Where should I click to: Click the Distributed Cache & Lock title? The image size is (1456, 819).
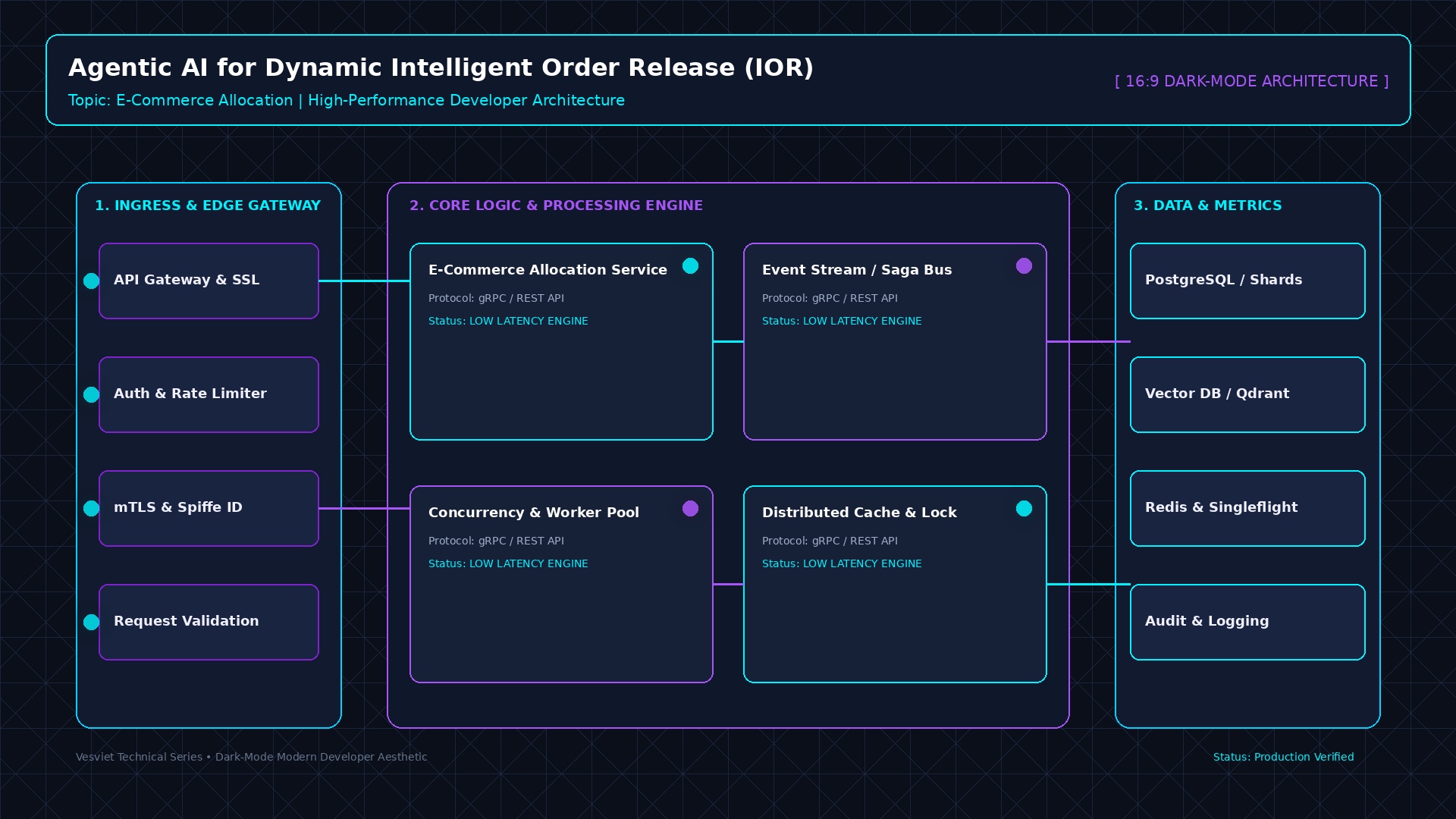click(x=859, y=513)
